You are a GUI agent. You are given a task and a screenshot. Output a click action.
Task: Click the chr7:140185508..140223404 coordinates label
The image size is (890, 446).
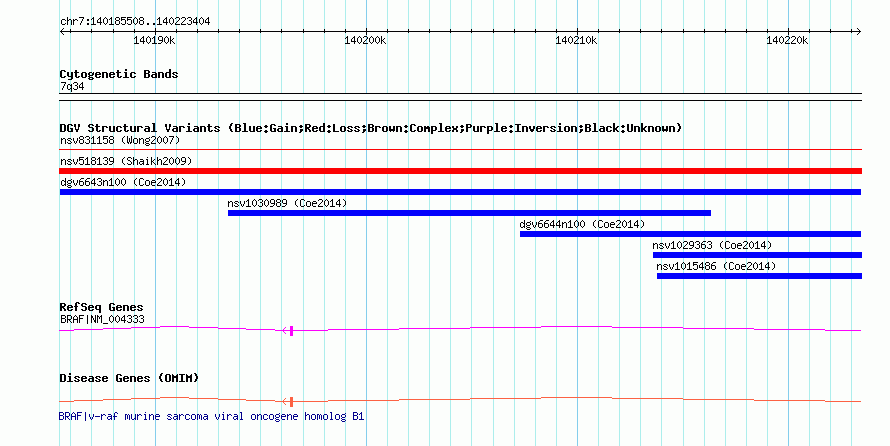pyautogui.click(x=135, y=22)
